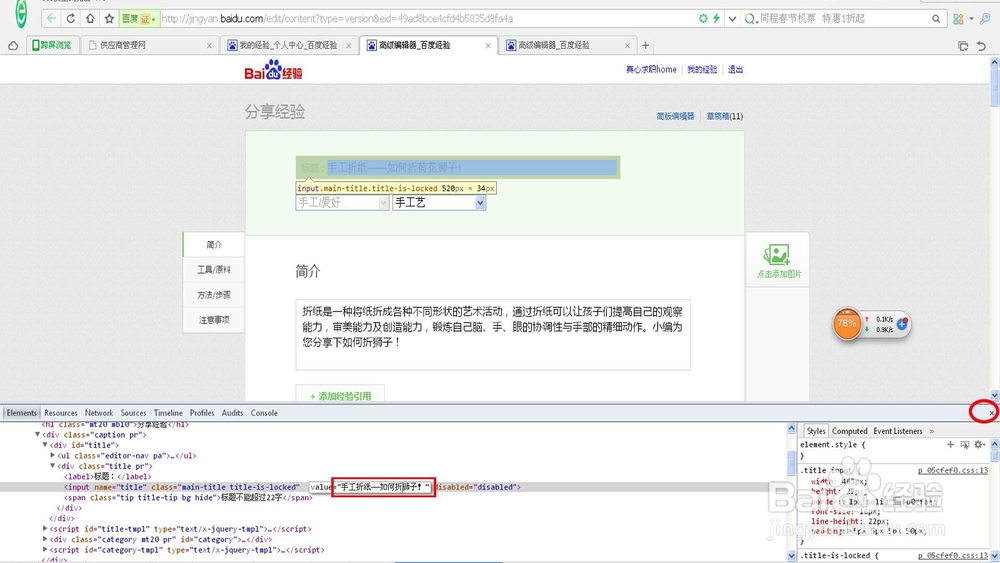Bookmark this page with the star icon
The height and width of the screenshot is (563, 1000).
109,18
